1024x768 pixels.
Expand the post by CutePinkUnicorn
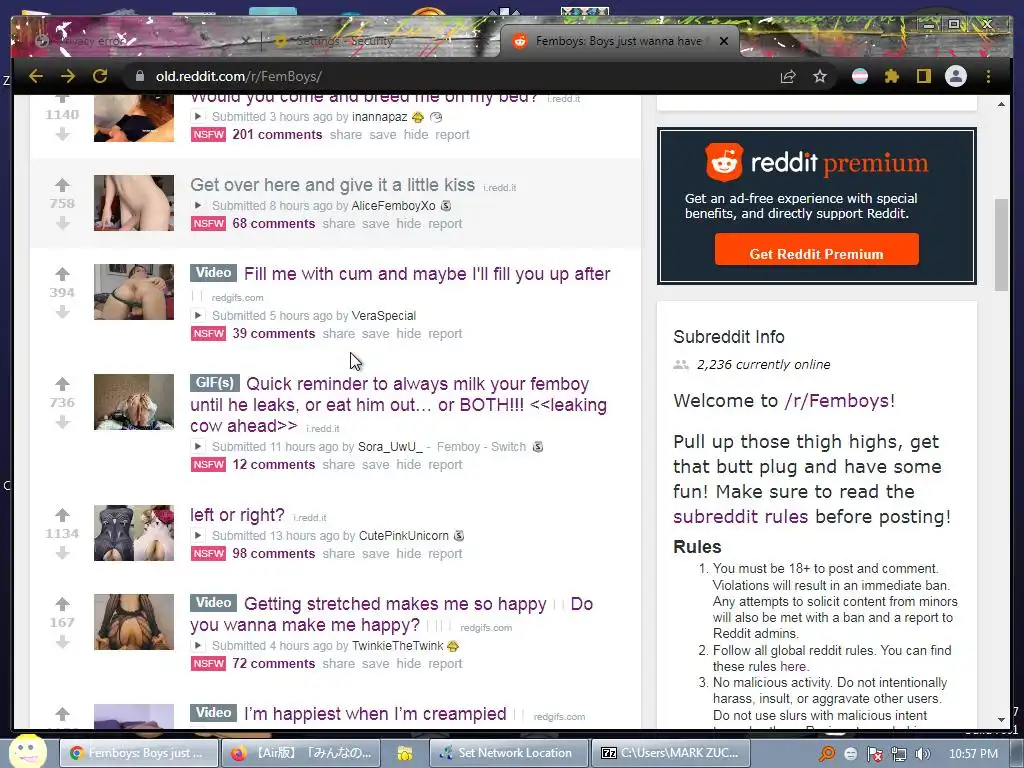click(x=197, y=536)
